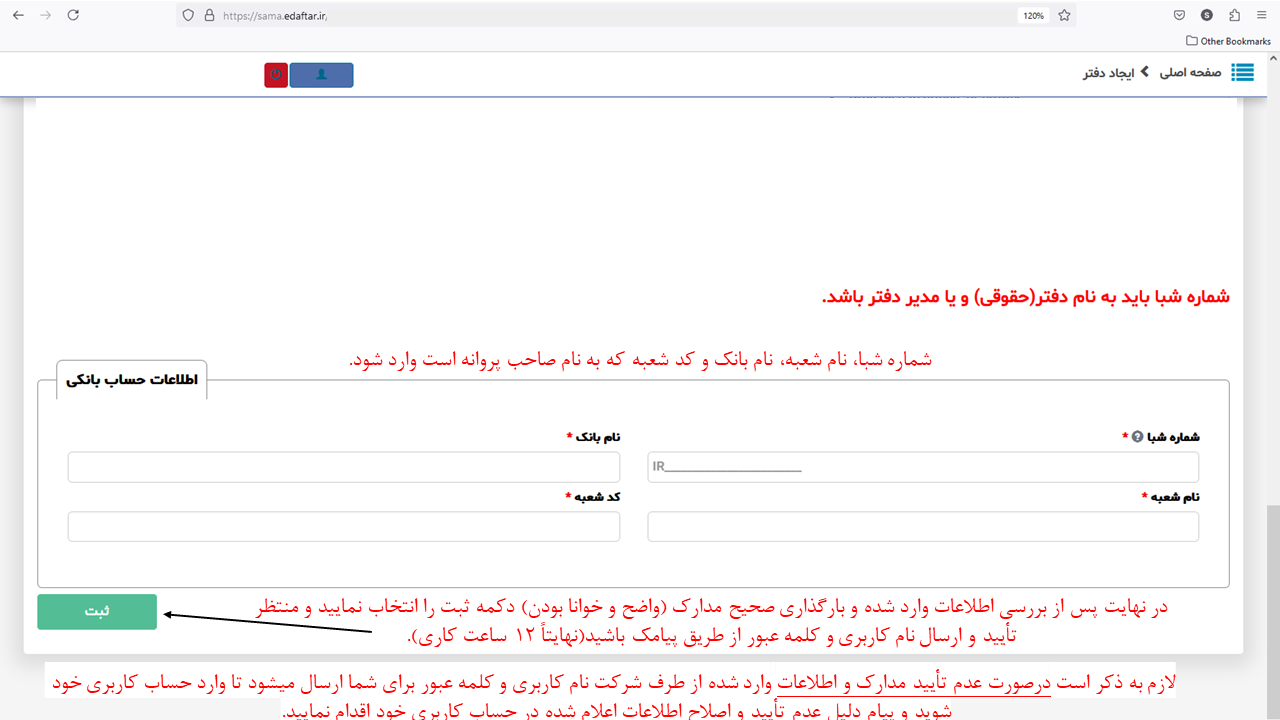
Task: Click the نام بانک text field
Action: (343, 467)
